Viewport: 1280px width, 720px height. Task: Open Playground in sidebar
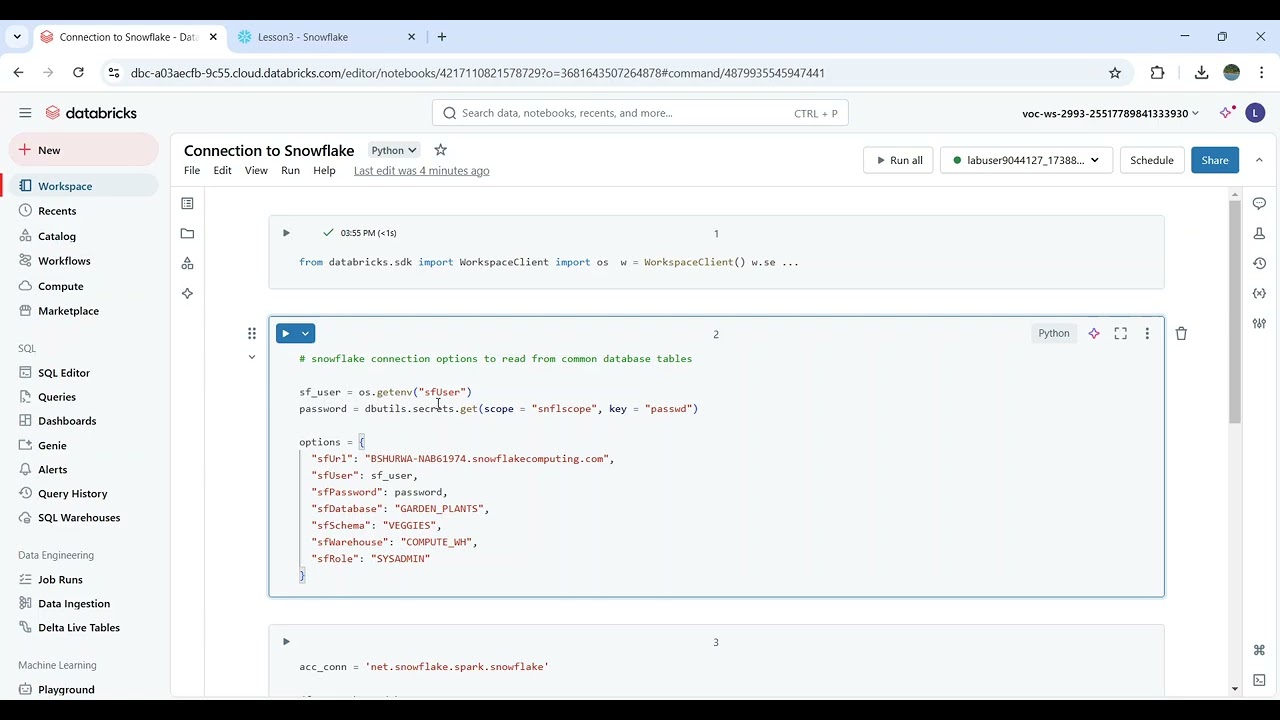84,690
